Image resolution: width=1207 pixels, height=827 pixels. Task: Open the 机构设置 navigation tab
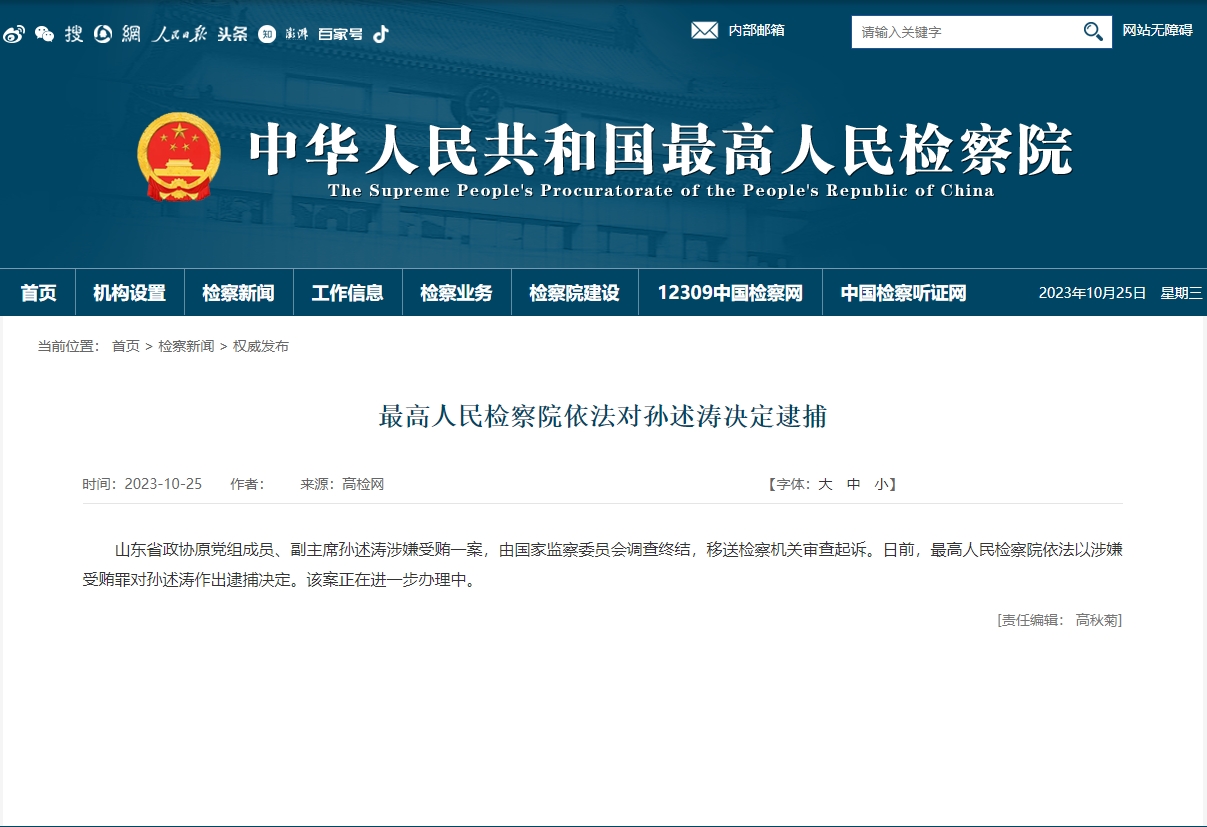click(129, 292)
